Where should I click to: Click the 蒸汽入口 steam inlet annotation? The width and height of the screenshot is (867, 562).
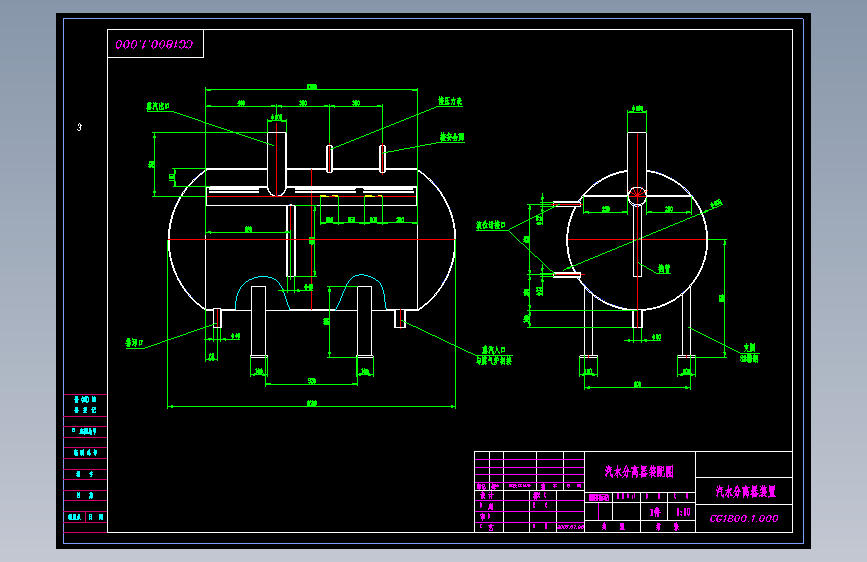[493, 350]
